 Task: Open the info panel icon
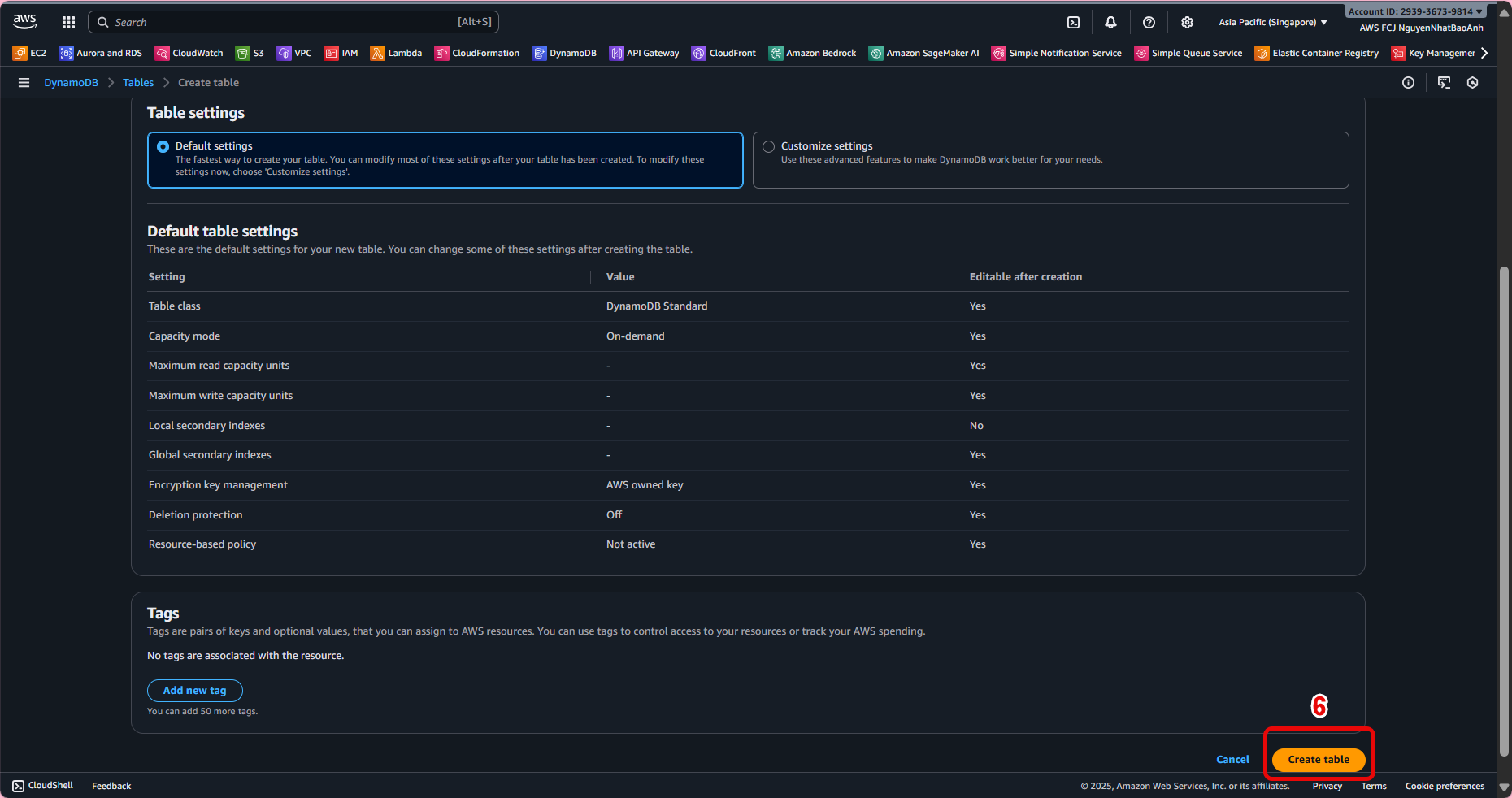(x=1408, y=83)
